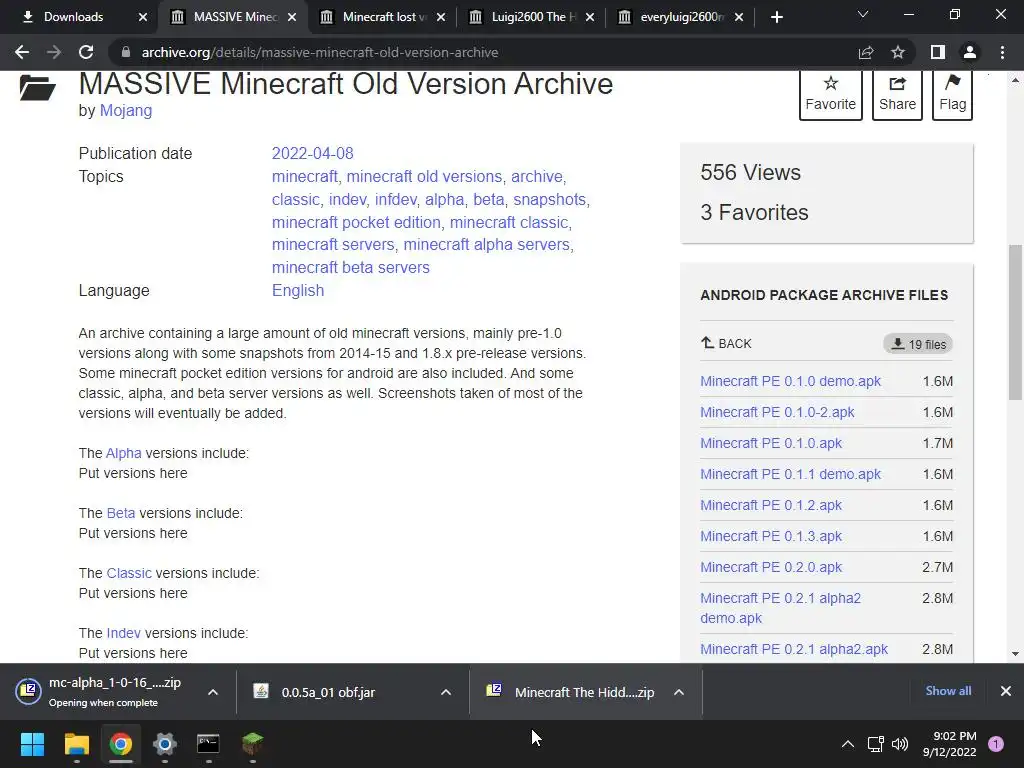
Task: Open the Minecraft grass block taskbar icon
Action: click(253, 744)
